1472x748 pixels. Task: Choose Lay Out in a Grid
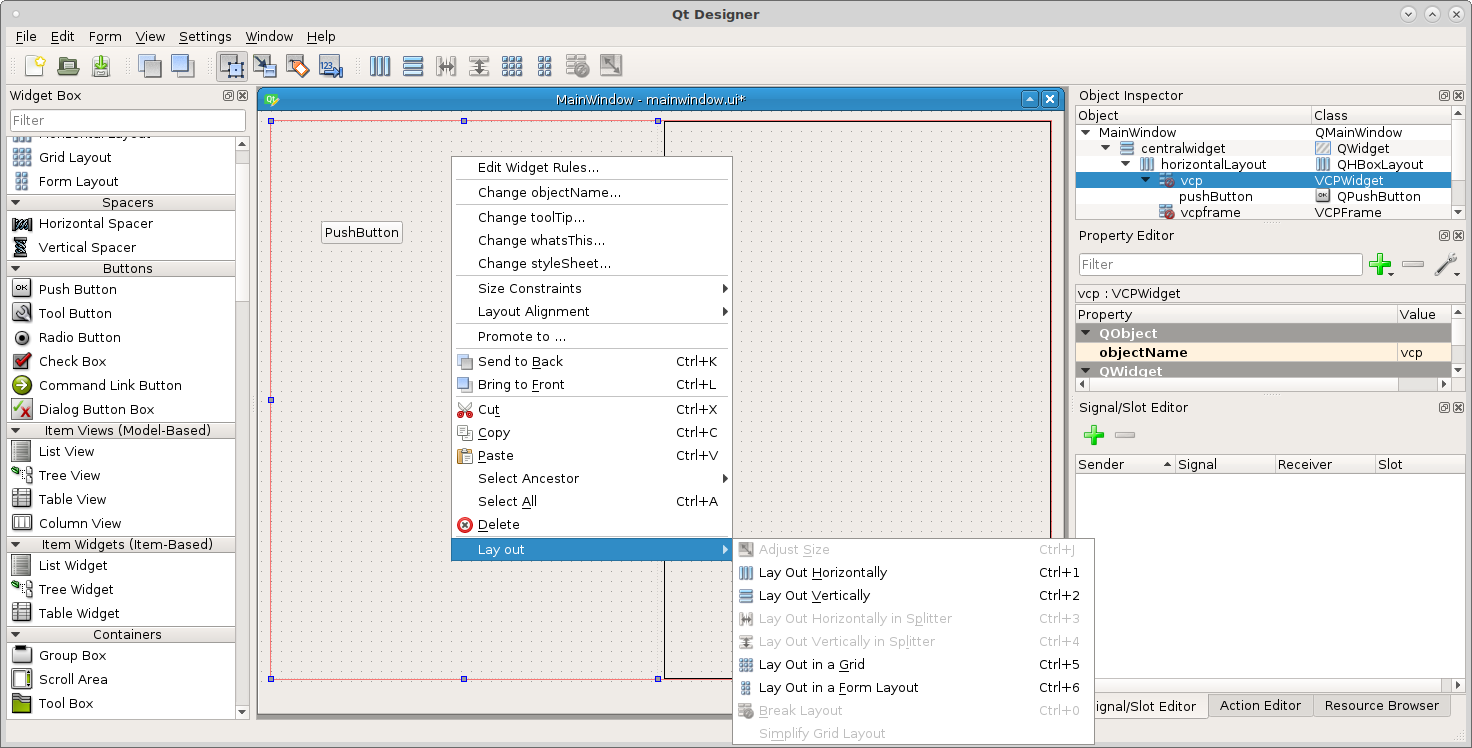click(x=913, y=664)
